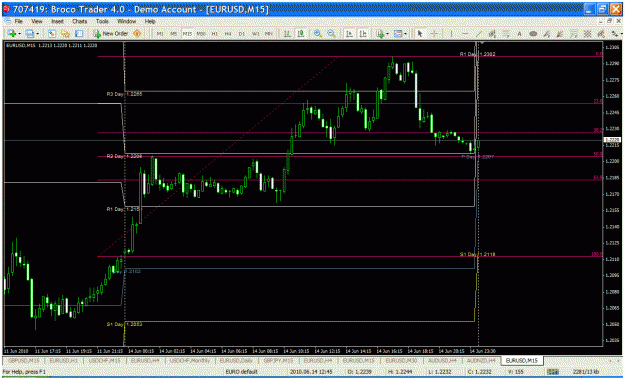Select the M15 timeframe button
Viewport: 625px width, 378px height.
187,34
